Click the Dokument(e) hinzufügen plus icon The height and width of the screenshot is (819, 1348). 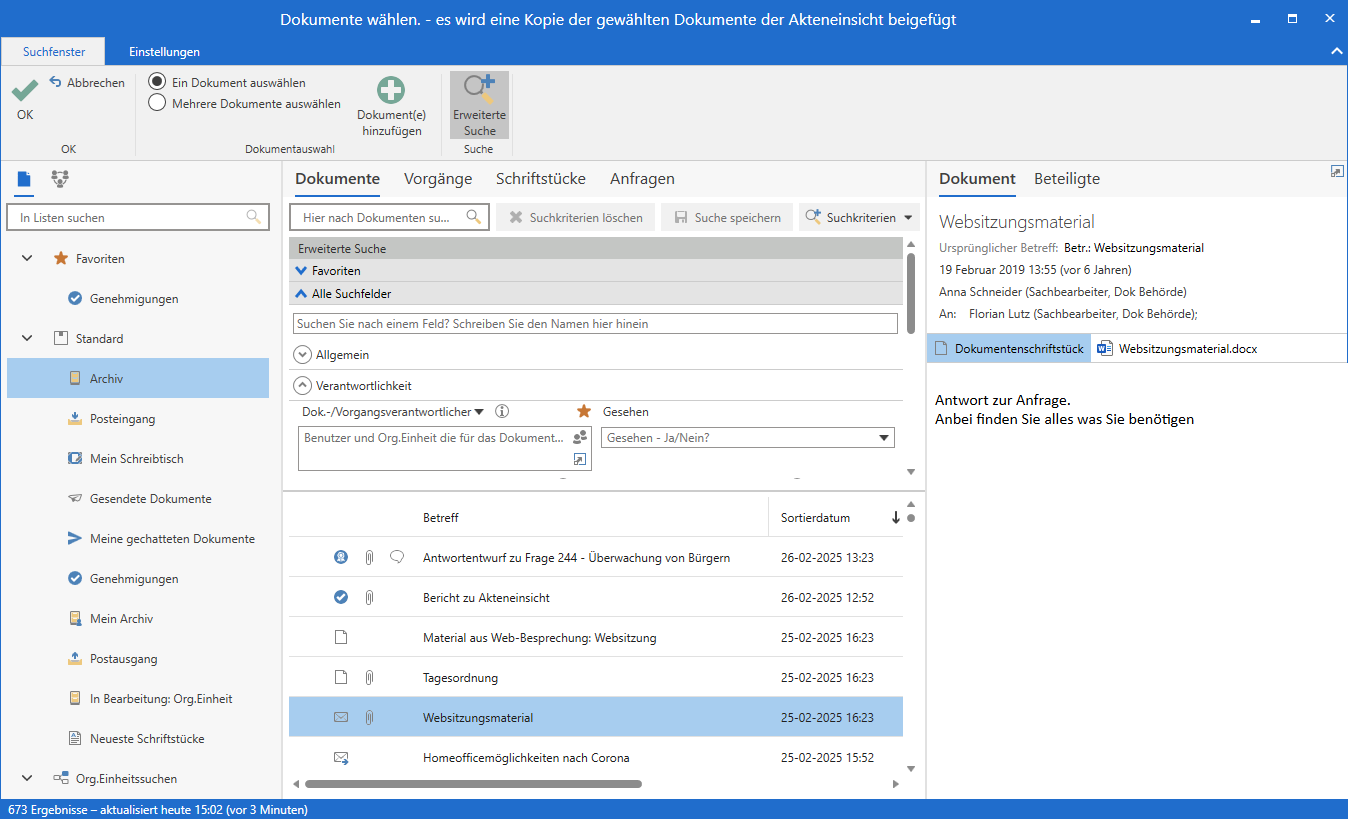click(x=391, y=90)
